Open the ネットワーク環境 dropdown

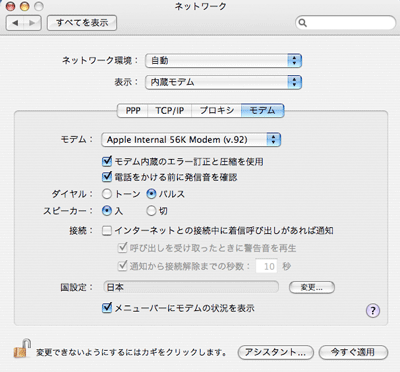pyautogui.click(x=223, y=61)
